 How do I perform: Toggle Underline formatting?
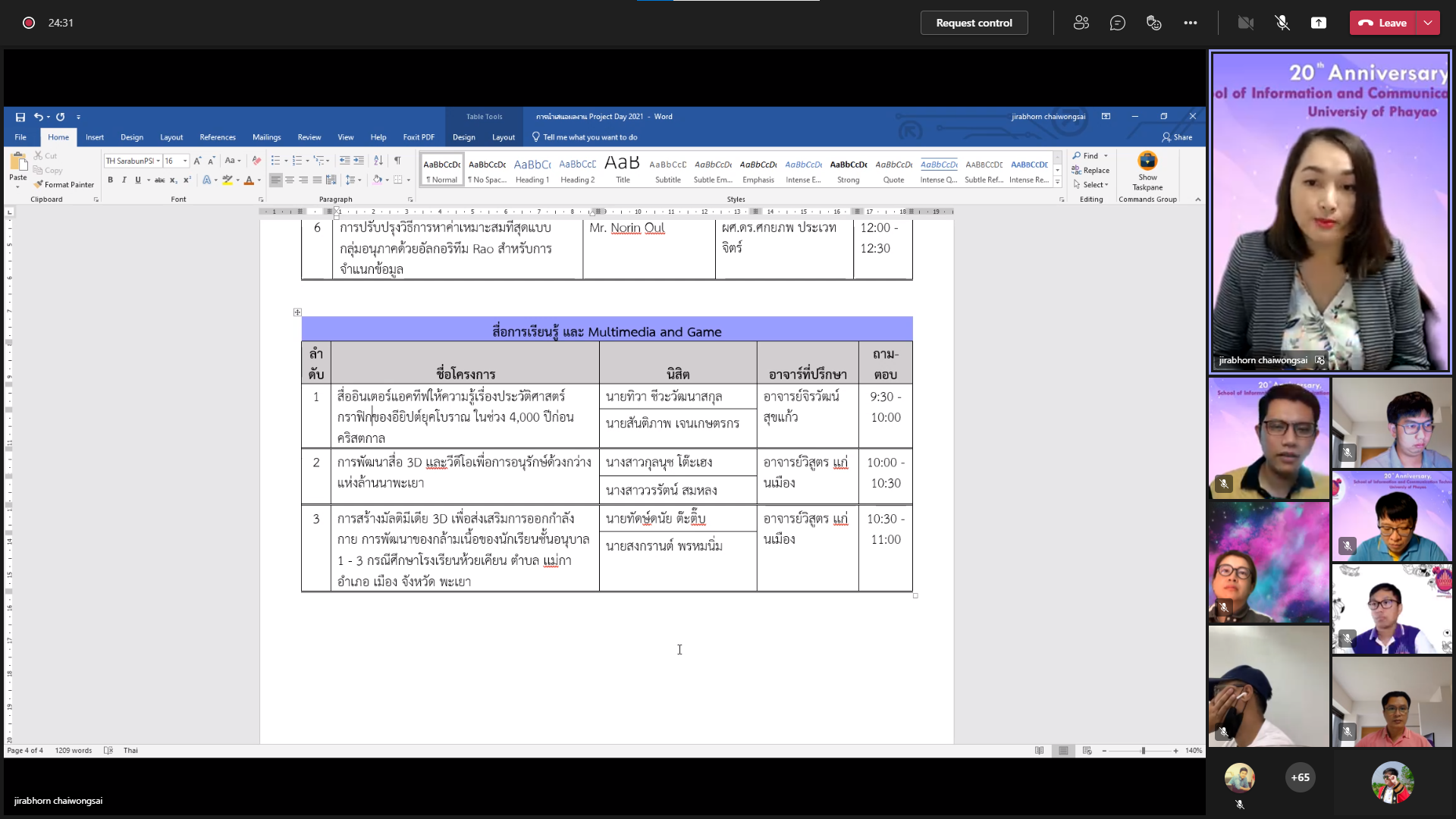click(138, 180)
